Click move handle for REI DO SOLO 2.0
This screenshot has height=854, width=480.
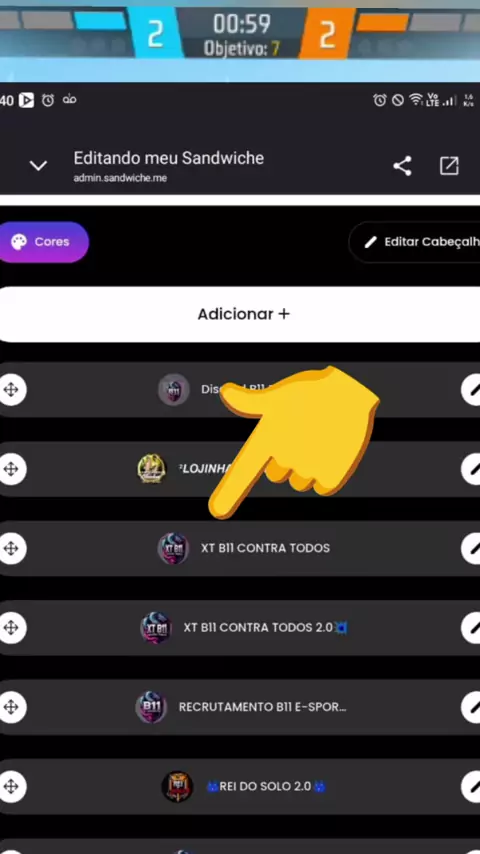[x=11, y=786]
